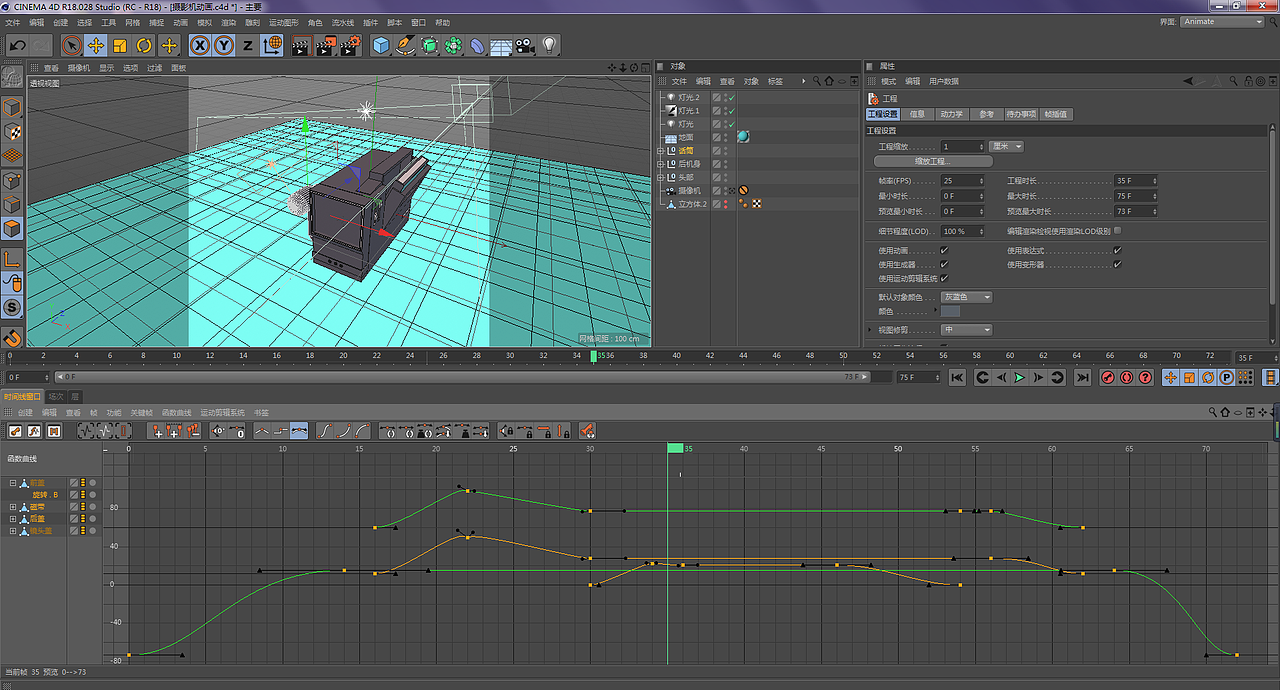This screenshot has width=1280, height=690.
Task: Select the Scale tool icon
Action: 120,45
